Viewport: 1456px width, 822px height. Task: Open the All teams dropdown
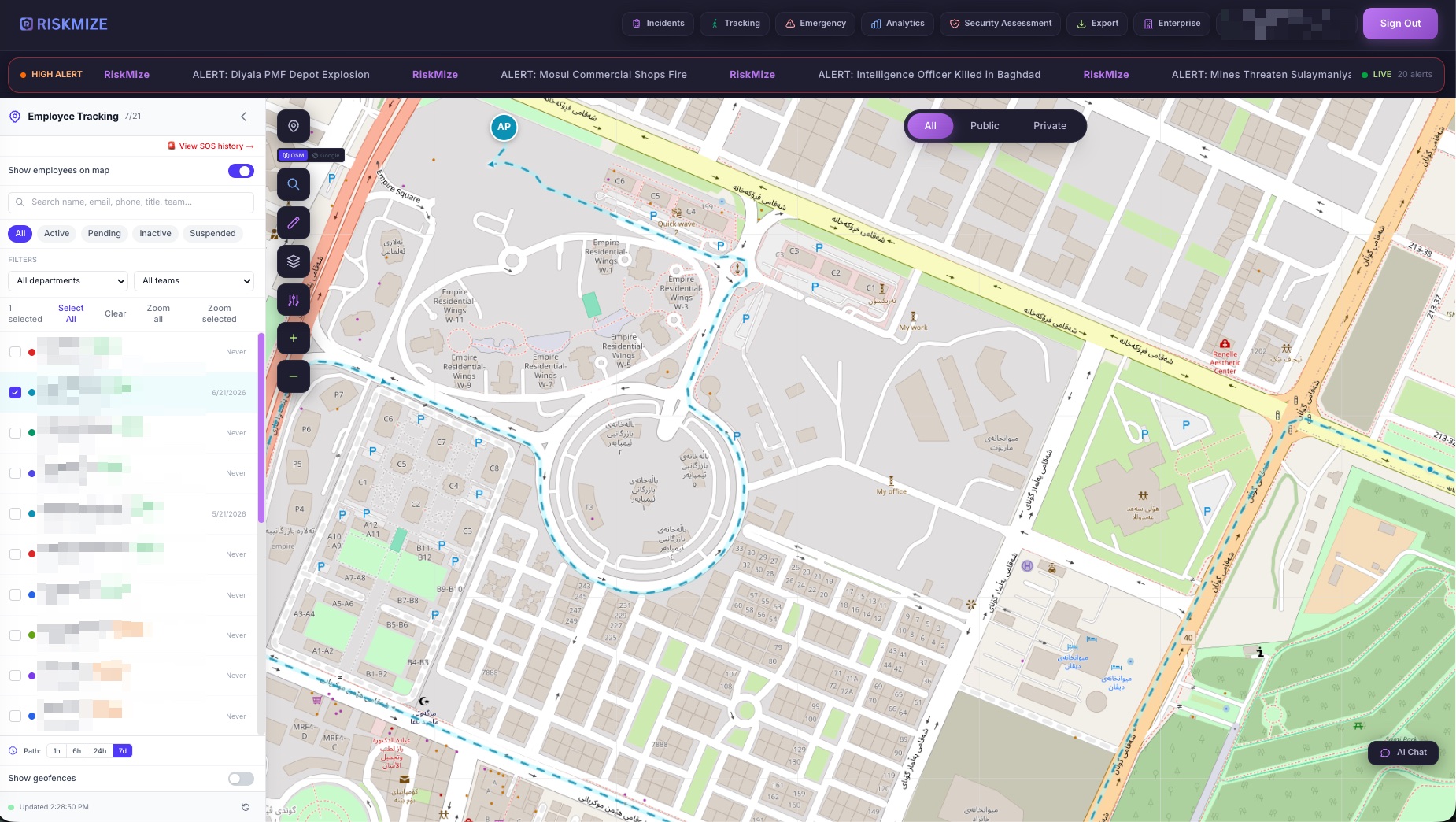(x=194, y=281)
